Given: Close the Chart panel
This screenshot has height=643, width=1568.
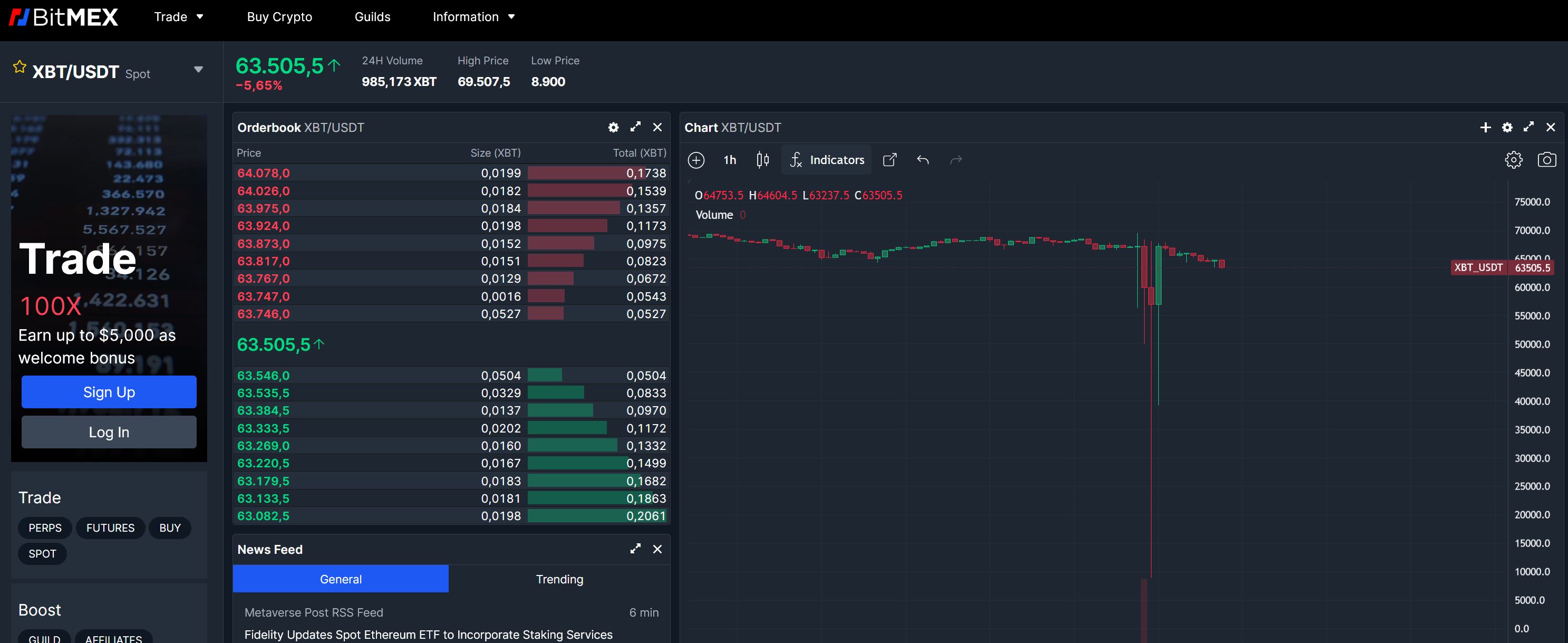Looking at the screenshot, I should tap(1551, 127).
